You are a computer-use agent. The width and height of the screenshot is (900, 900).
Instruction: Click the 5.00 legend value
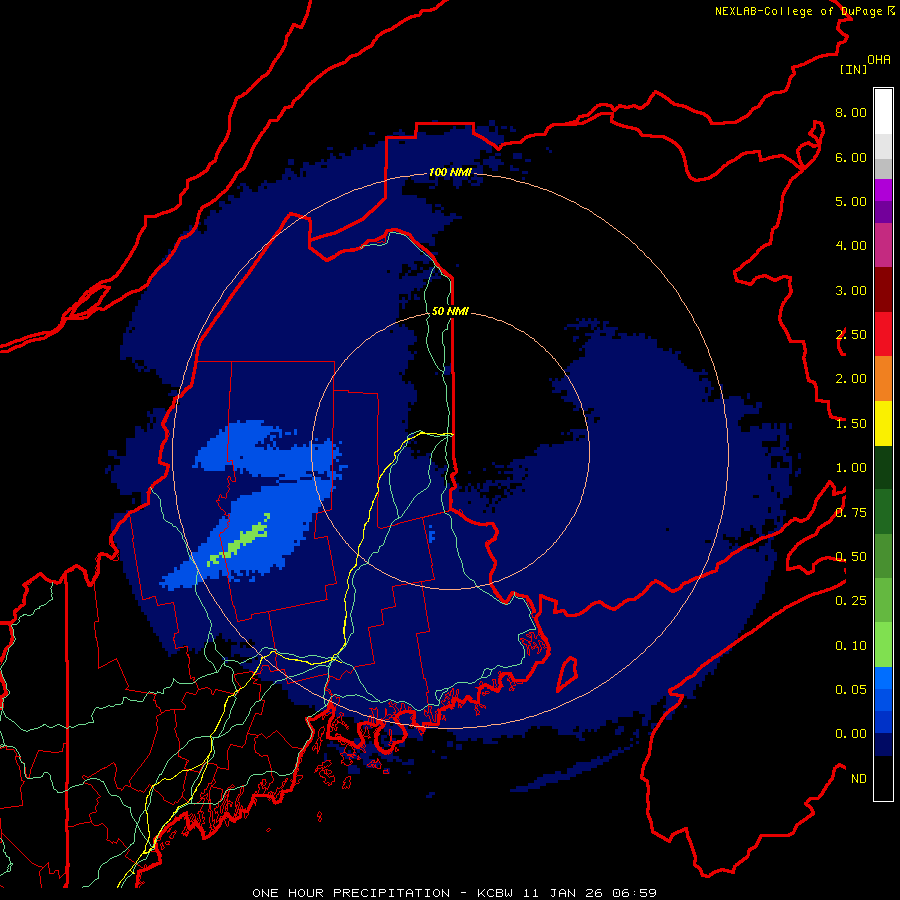[x=851, y=201]
